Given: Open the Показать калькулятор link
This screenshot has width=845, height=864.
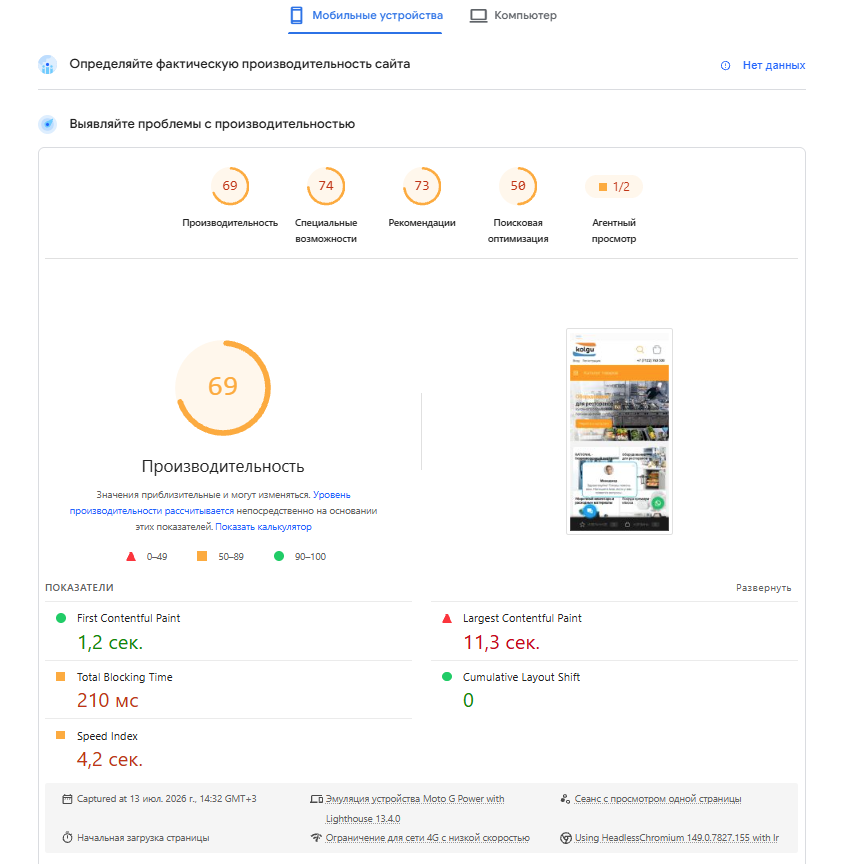Looking at the screenshot, I should pos(263,527).
